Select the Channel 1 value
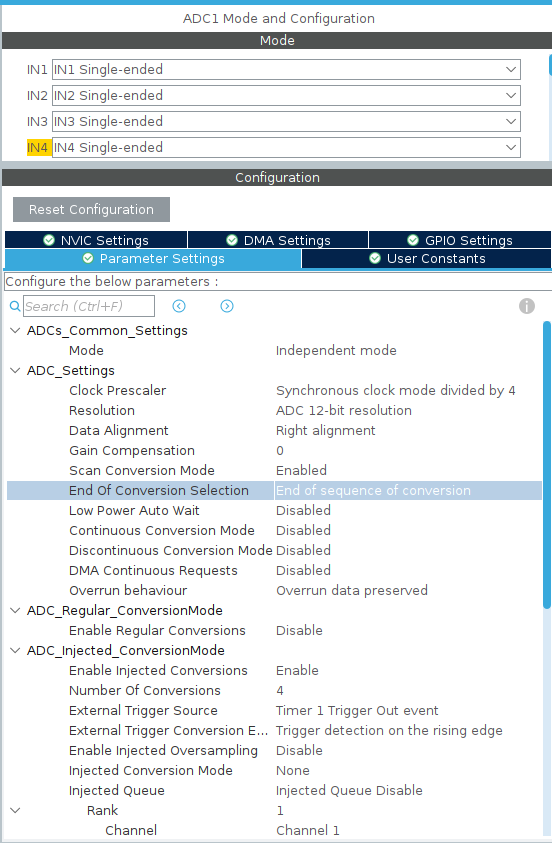This screenshot has width=552, height=843. point(307,831)
